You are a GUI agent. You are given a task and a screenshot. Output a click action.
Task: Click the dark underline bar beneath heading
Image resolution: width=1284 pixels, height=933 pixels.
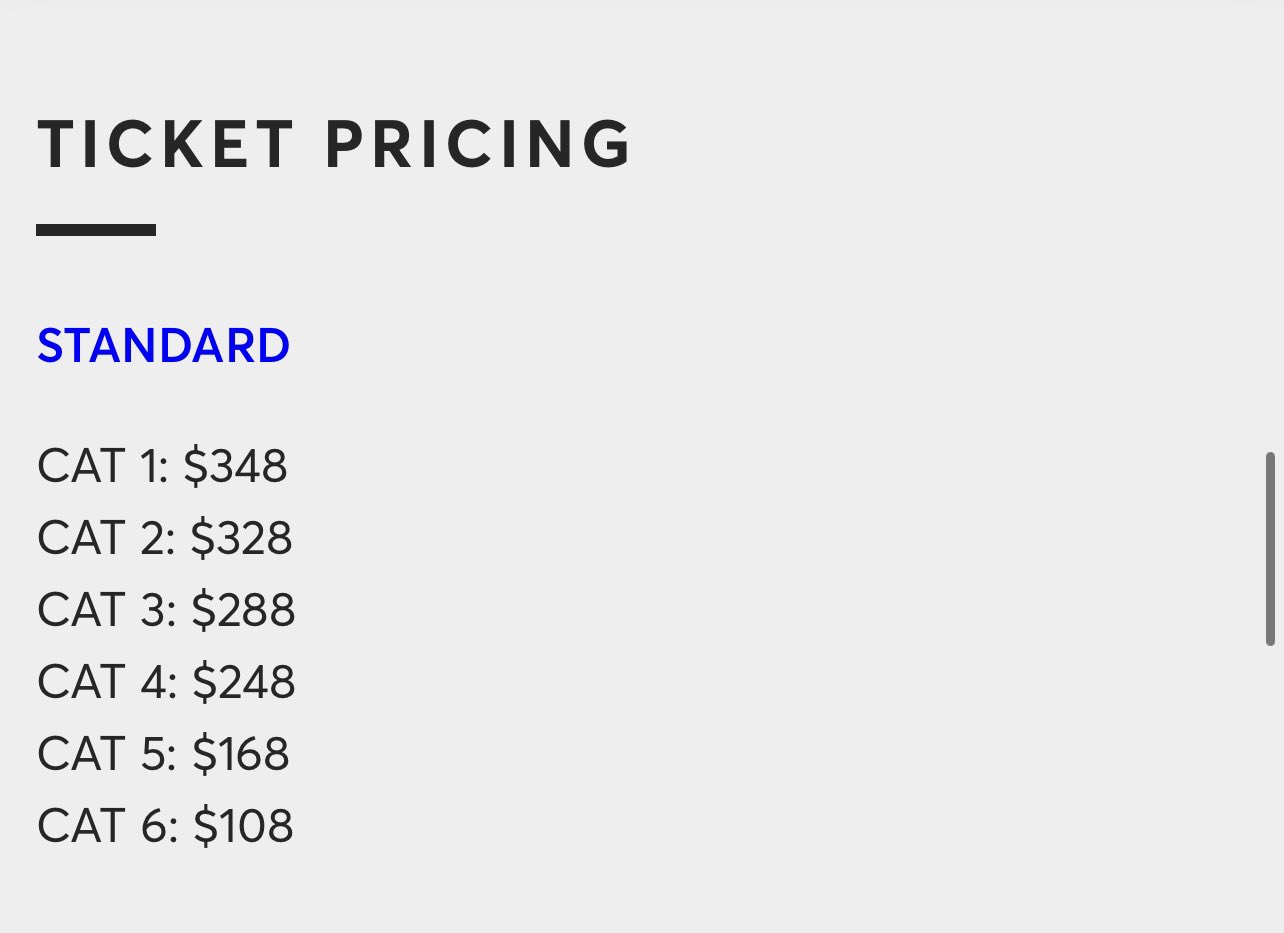96,230
